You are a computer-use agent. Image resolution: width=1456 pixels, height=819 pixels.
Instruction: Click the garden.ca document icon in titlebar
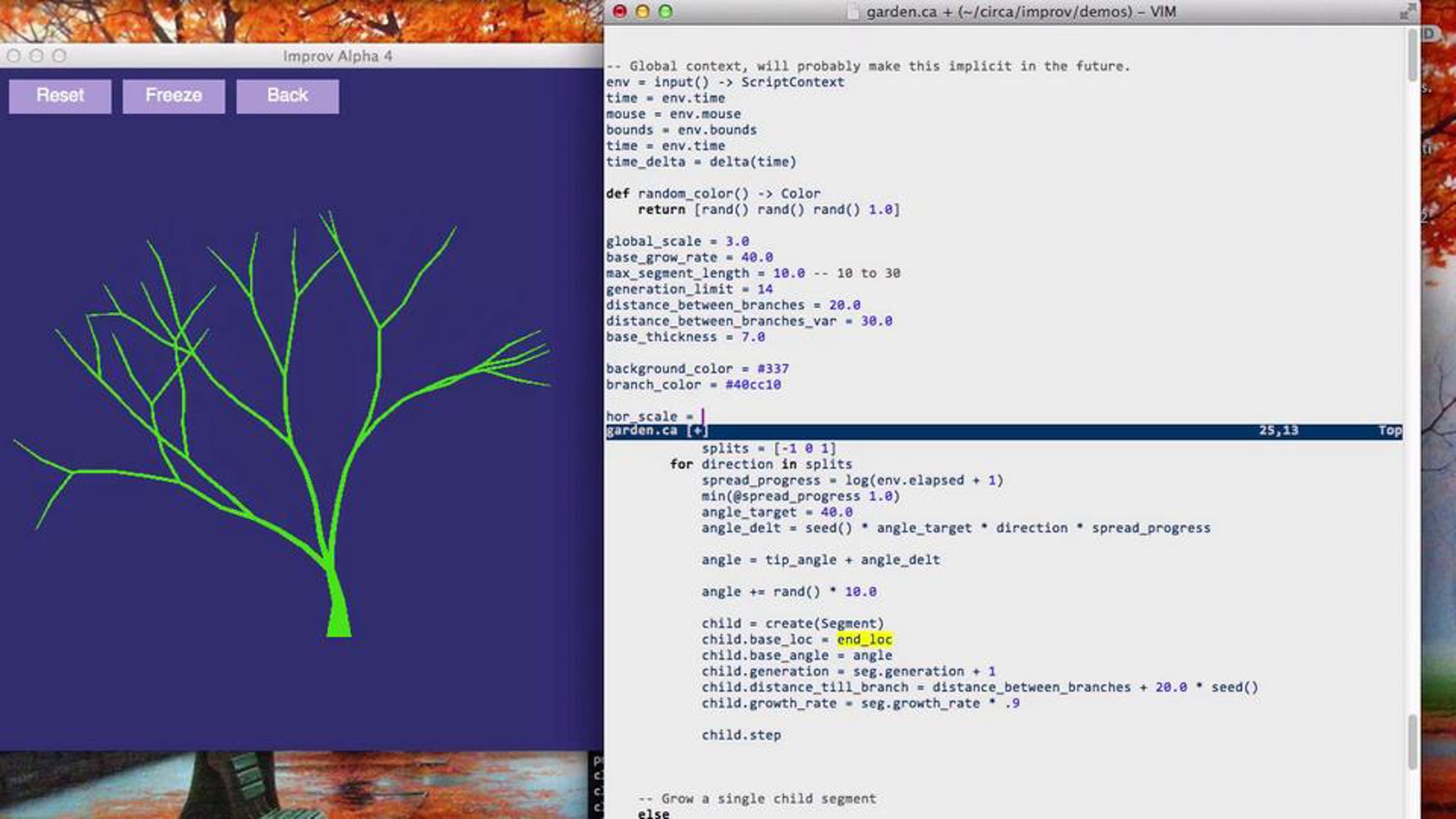854,12
